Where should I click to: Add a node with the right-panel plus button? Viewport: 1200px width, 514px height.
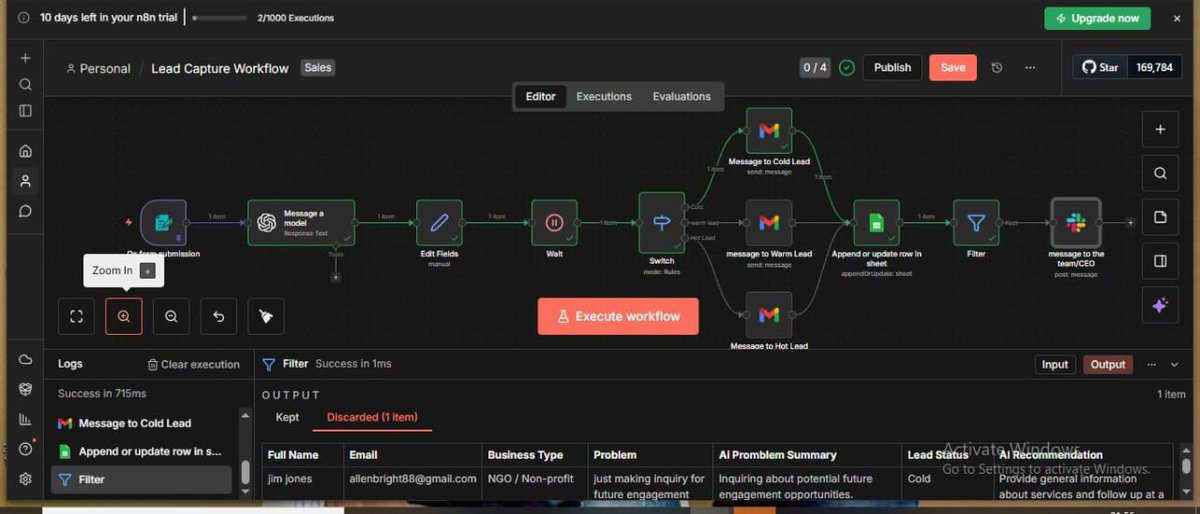click(1160, 129)
